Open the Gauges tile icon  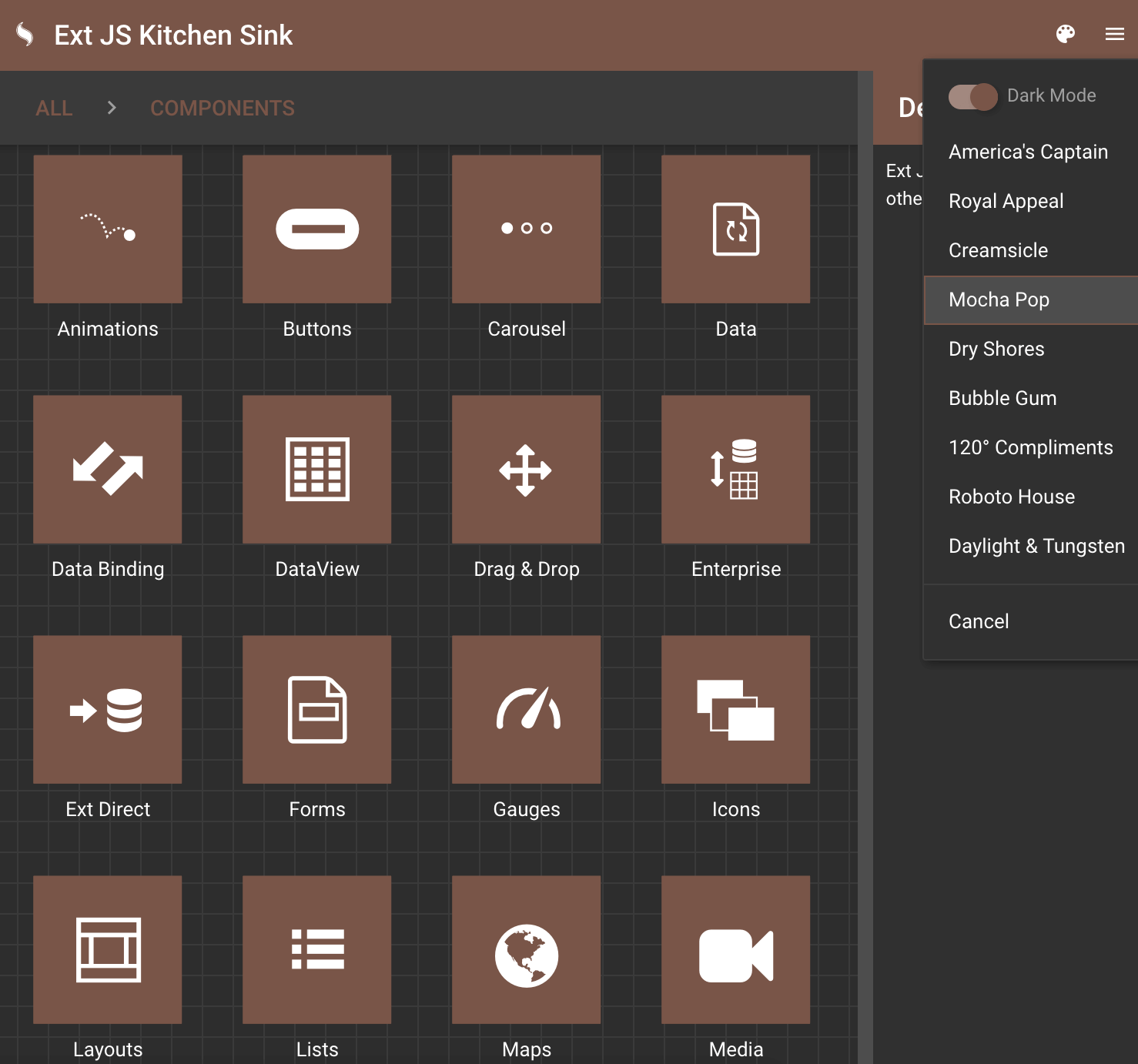coord(527,709)
